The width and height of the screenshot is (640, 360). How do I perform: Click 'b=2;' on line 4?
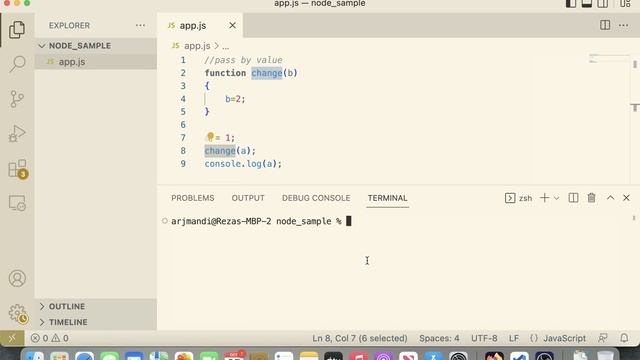235,99
